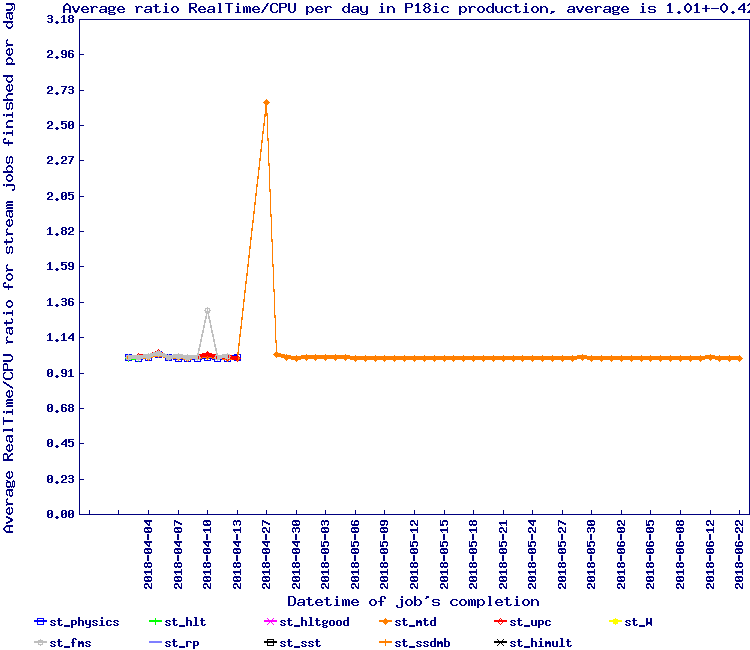This screenshot has width=750, height=650.
Task: Click the st_rp legend marker
Action: click(x=155, y=643)
